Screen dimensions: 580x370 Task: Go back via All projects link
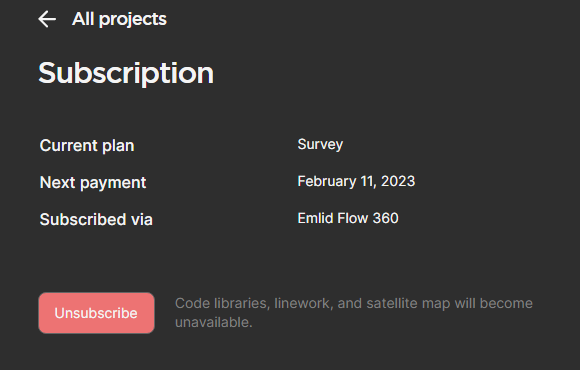tap(119, 19)
